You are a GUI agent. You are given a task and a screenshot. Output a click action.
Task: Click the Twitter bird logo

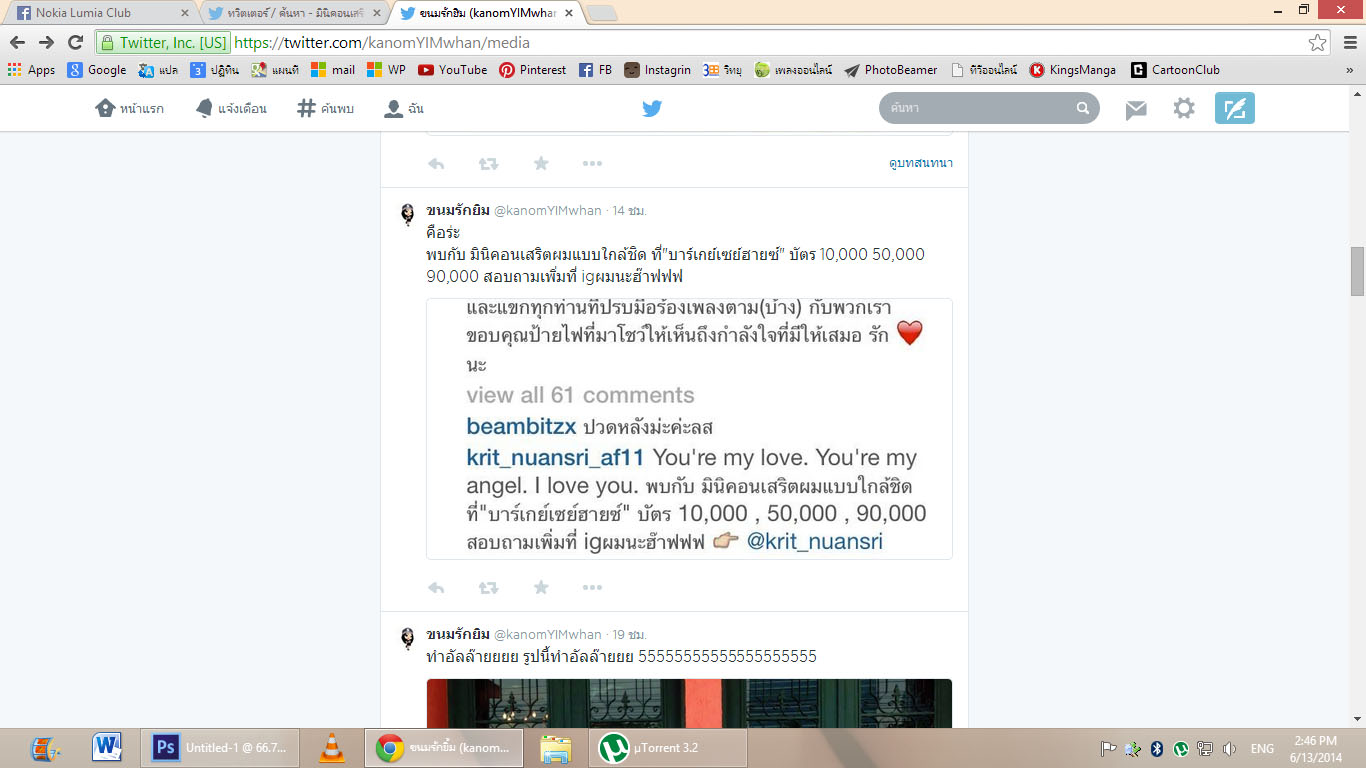652,108
